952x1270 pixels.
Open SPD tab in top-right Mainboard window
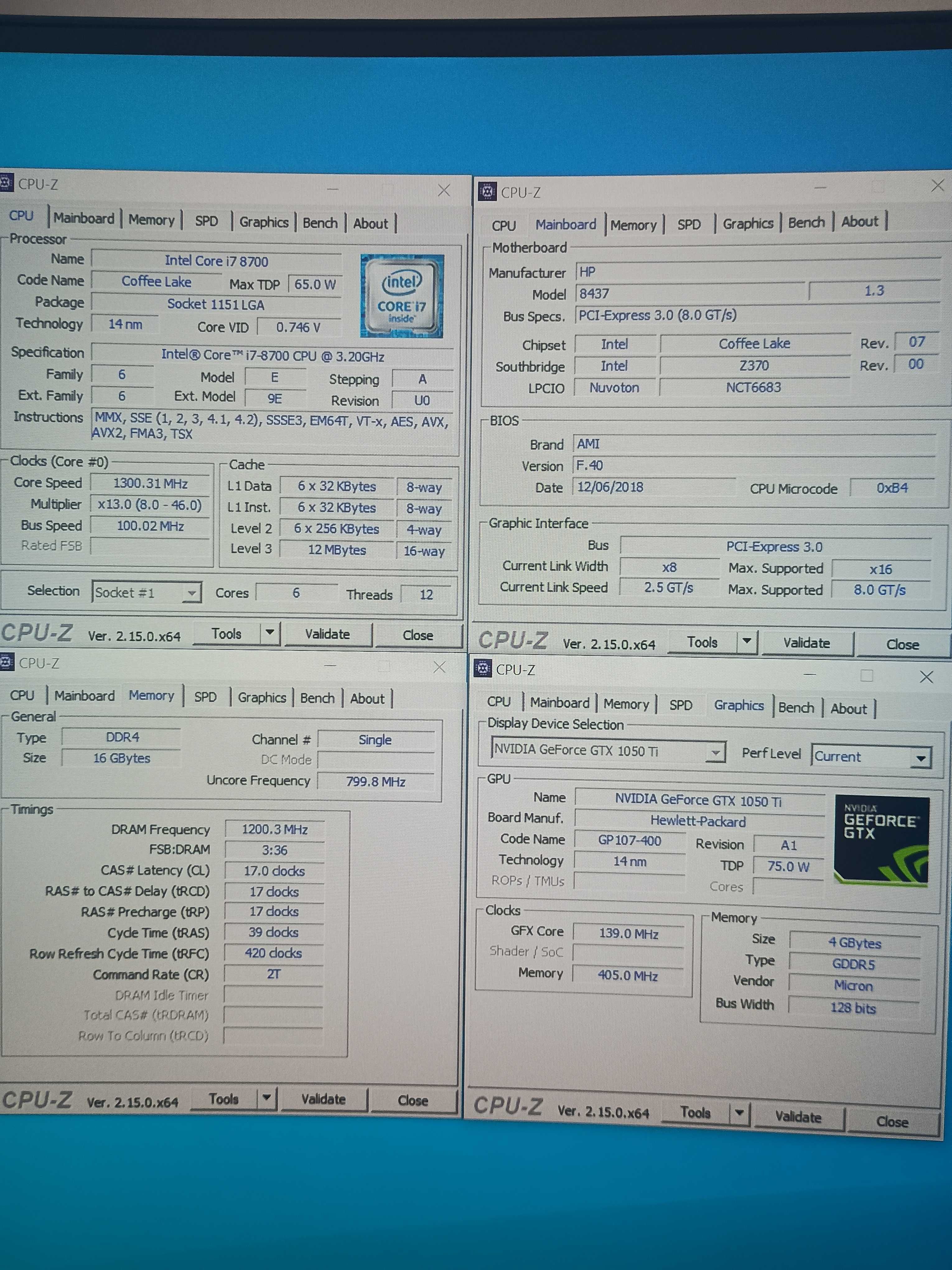click(689, 224)
